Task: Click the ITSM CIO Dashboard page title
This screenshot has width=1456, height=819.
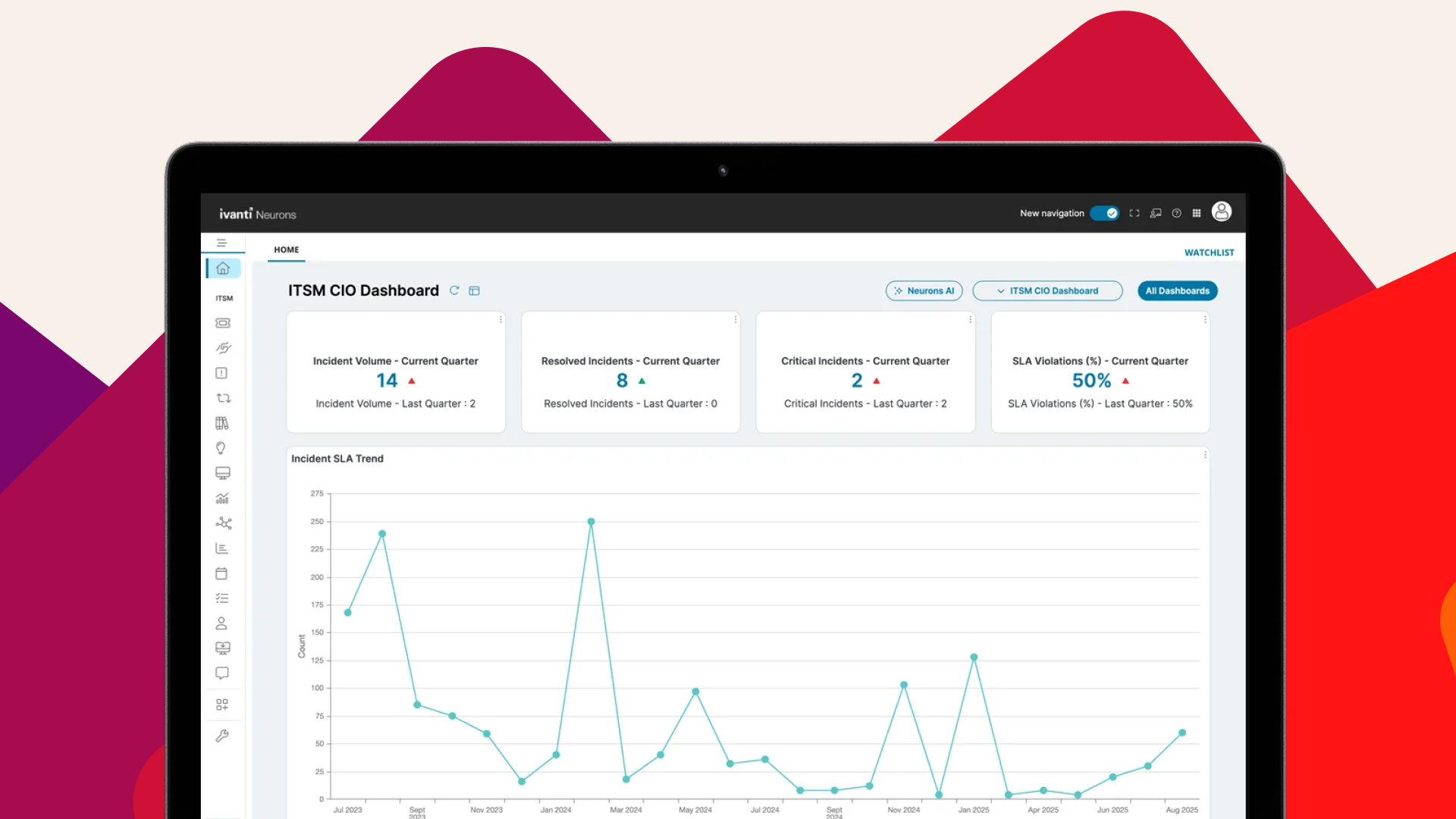Action: [363, 290]
